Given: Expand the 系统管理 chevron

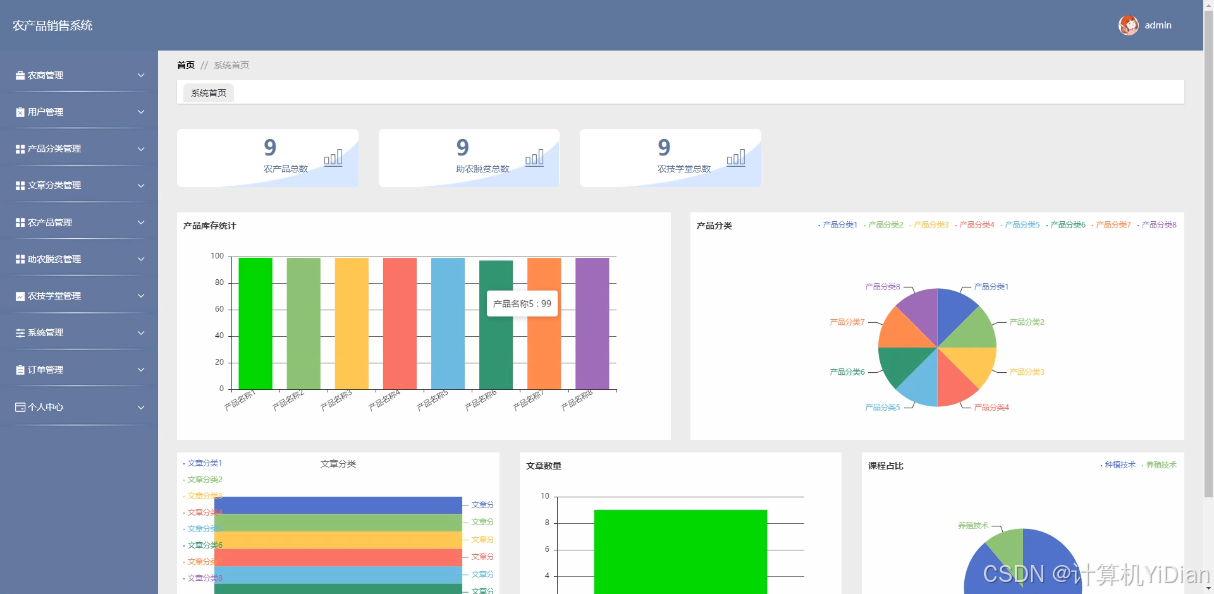Looking at the screenshot, I should [141, 333].
